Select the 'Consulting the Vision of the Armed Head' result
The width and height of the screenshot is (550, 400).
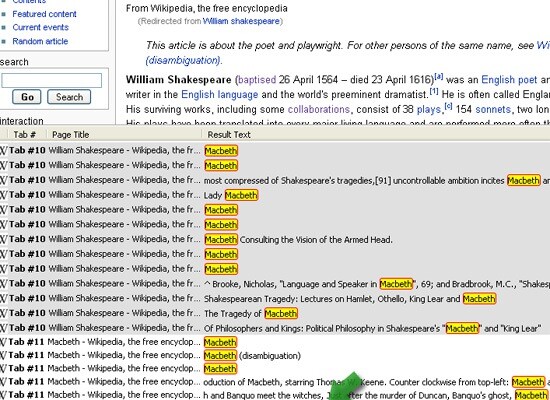tap(275, 240)
